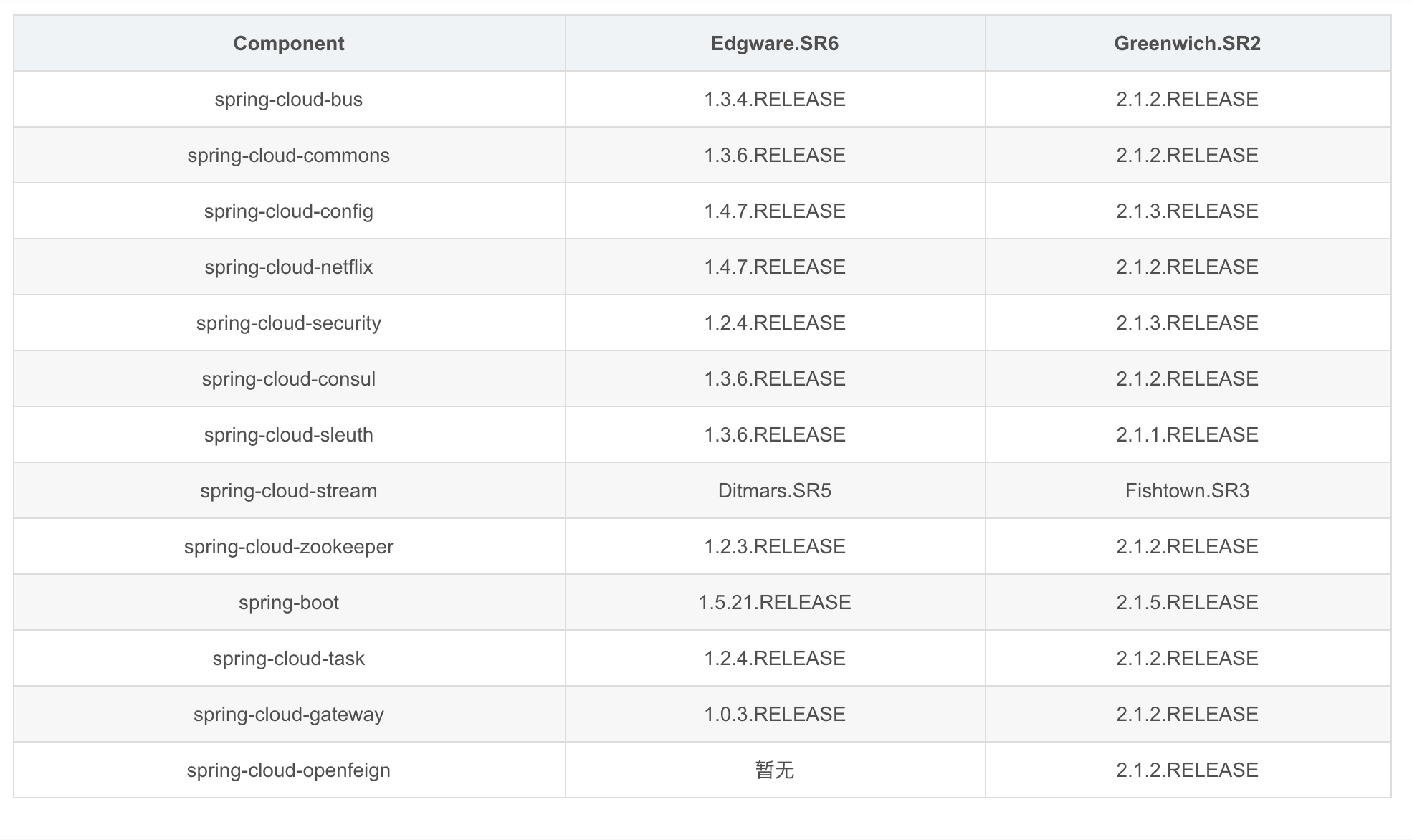Click the spring-cloud-sleuth component cell
This screenshot has width=1412, height=840.
pyautogui.click(x=289, y=435)
